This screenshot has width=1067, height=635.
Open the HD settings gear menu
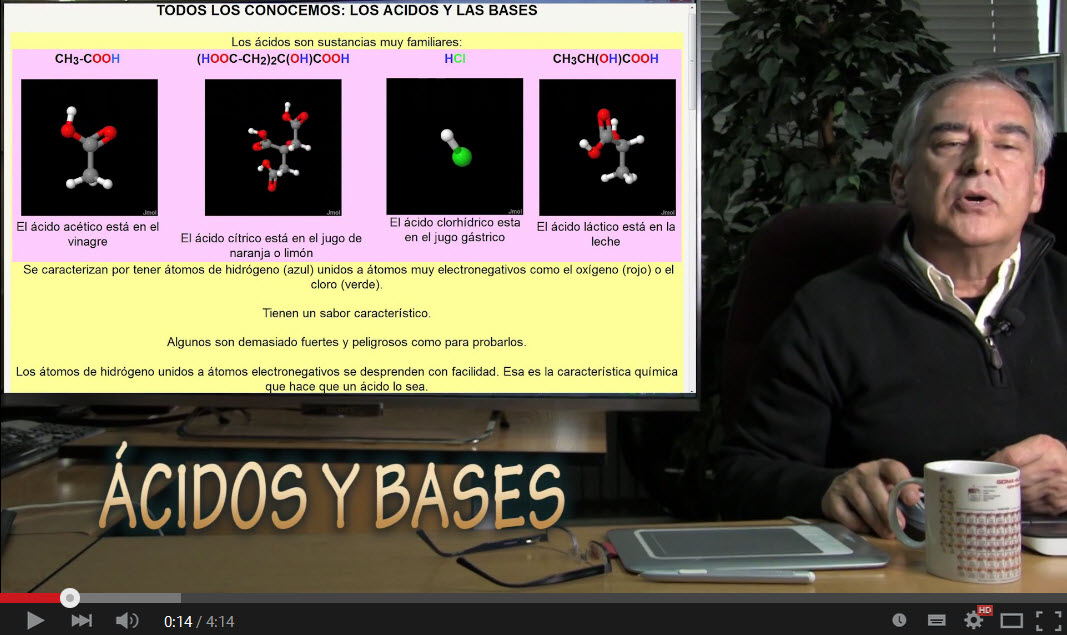tap(974, 620)
